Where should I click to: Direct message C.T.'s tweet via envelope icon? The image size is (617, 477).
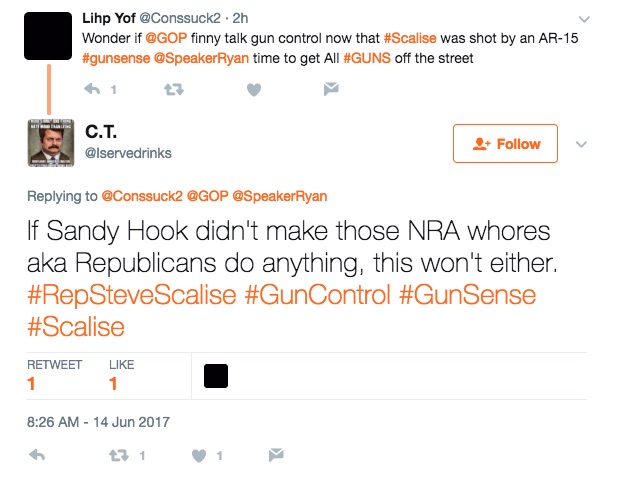pos(276,455)
